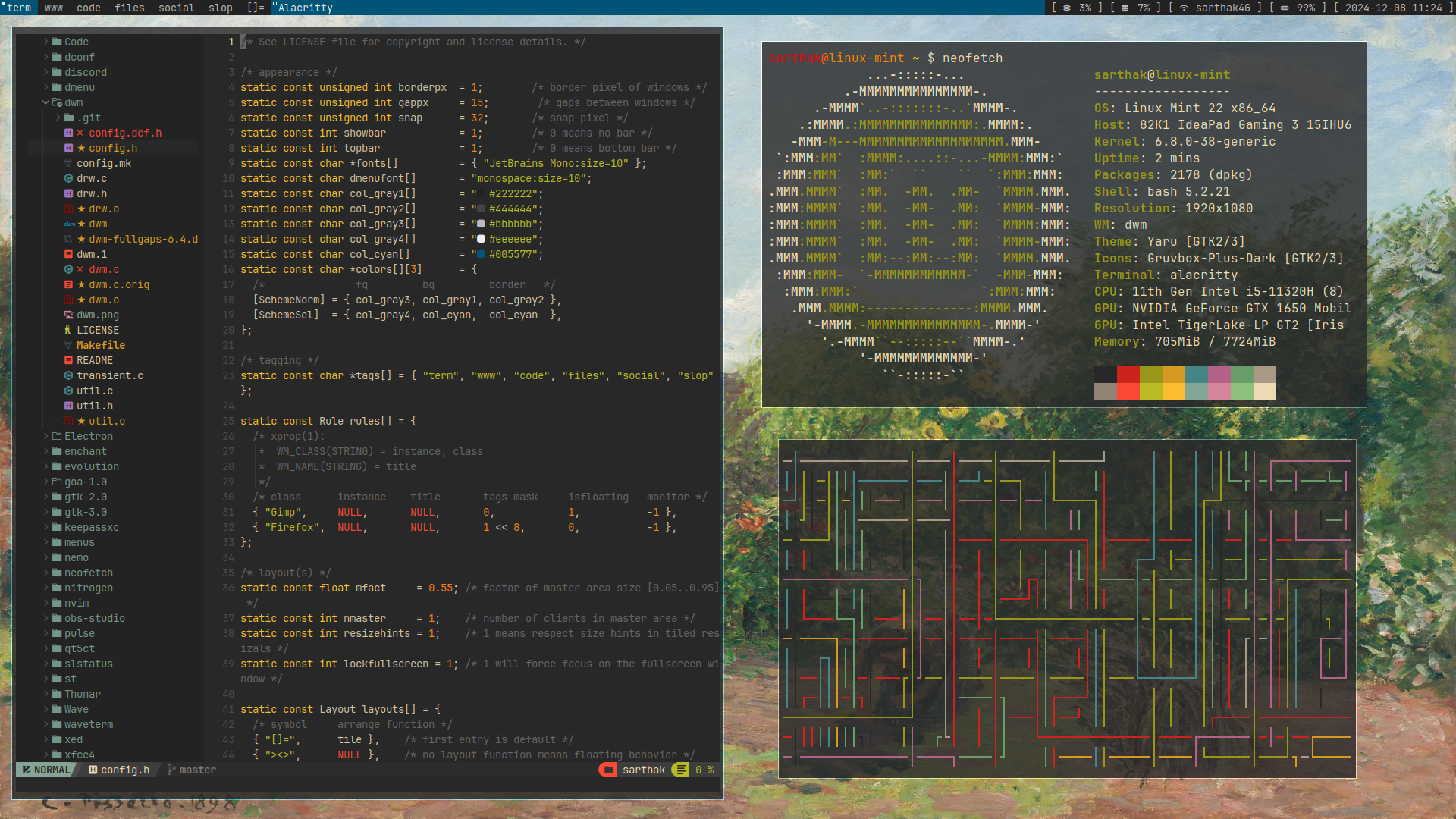Click the LICENSE key icon
The width and height of the screenshot is (1456, 819).
point(67,329)
